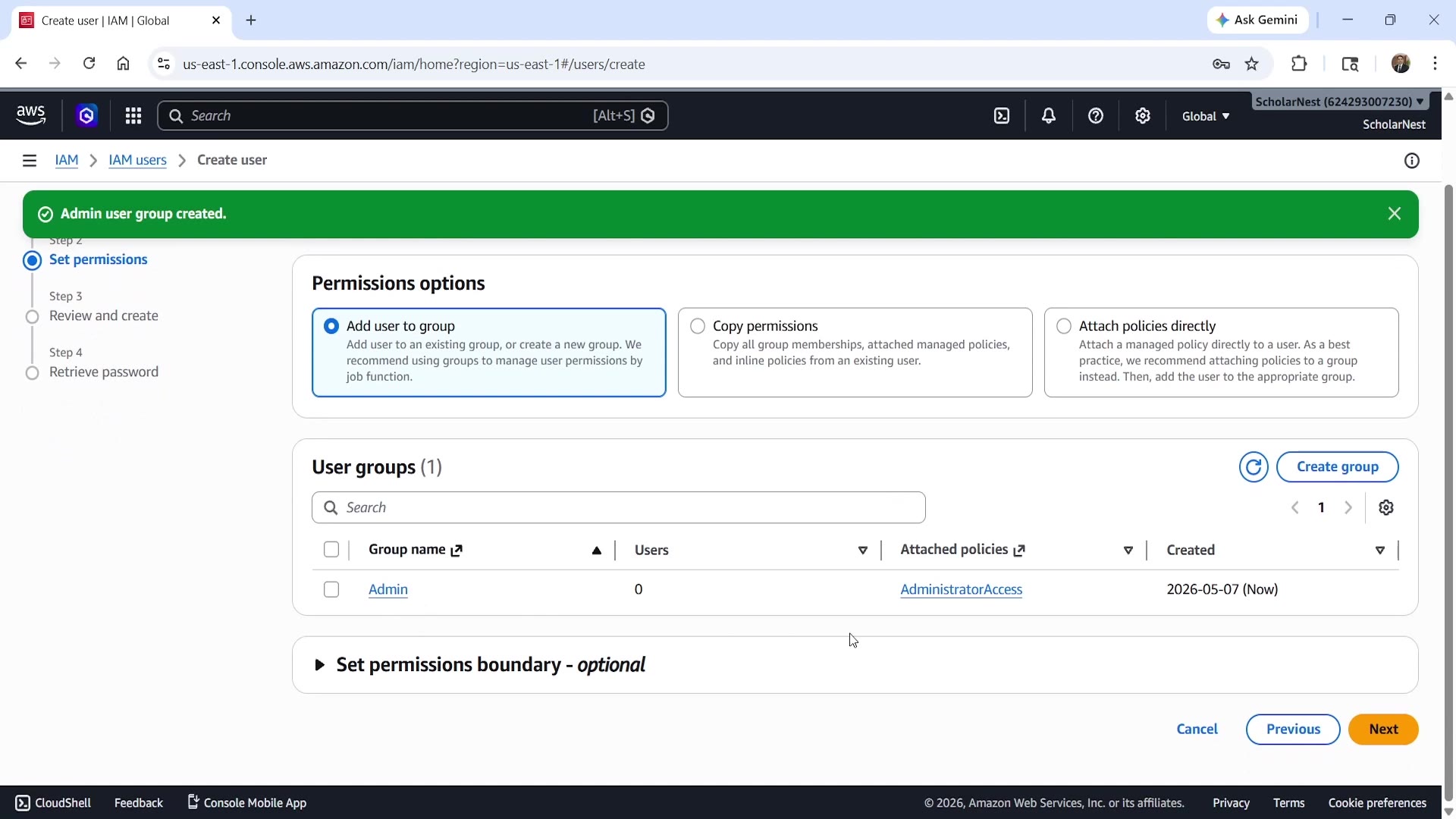Click the Attached policies external link icon

tap(1019, 551)
